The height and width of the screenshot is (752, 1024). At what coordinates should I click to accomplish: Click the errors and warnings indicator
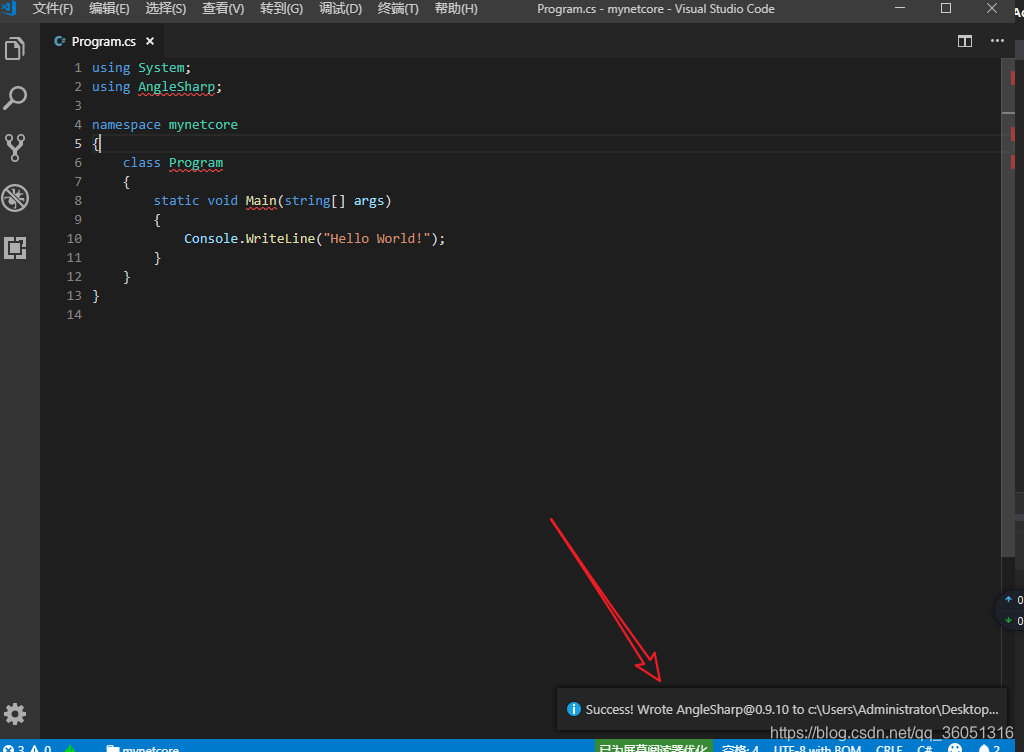point(25,747)
